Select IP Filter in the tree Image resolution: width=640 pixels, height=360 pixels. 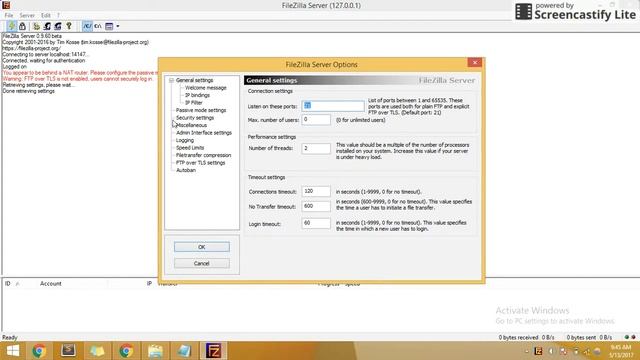[x=193, y=102]
